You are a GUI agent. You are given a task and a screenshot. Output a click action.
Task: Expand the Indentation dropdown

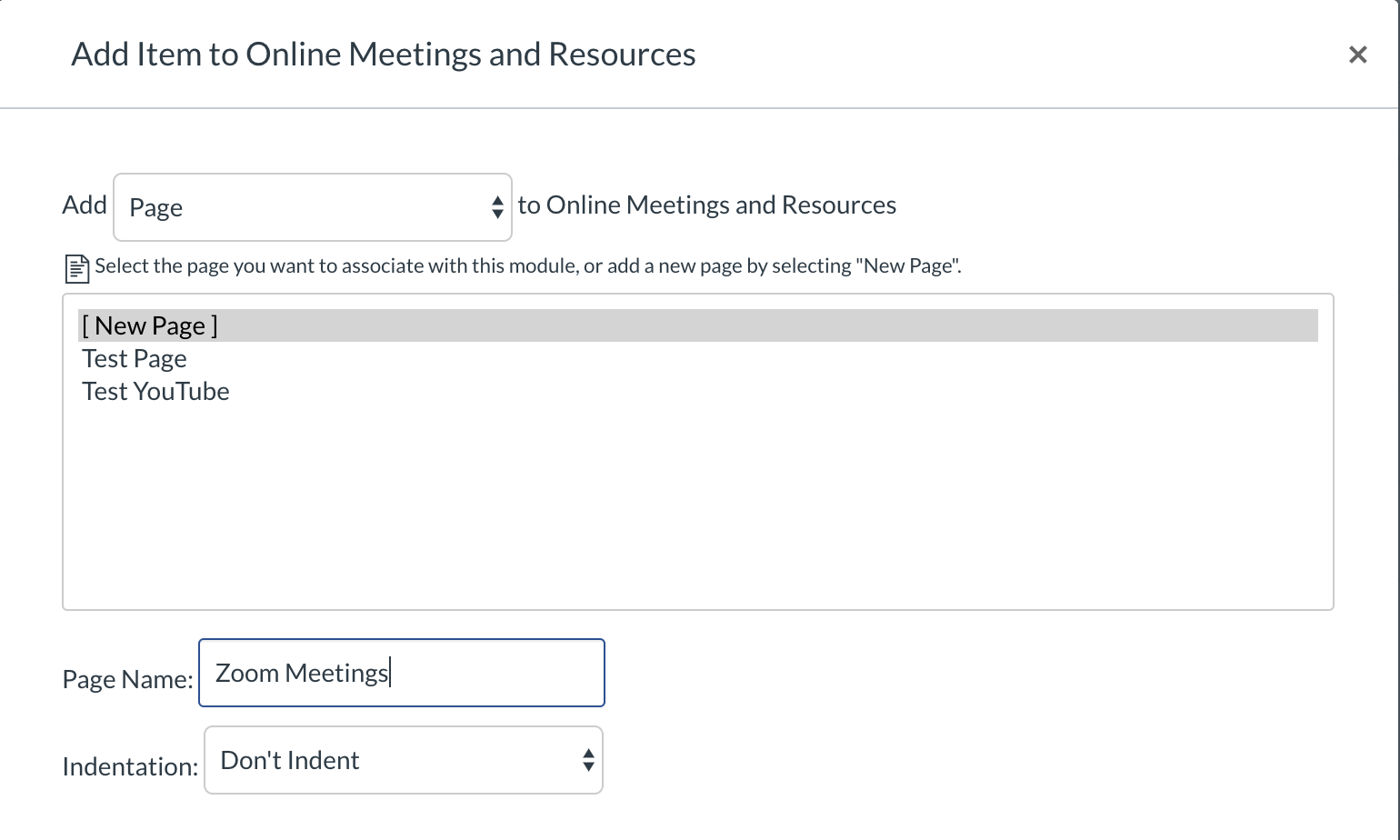coord(403,760)
